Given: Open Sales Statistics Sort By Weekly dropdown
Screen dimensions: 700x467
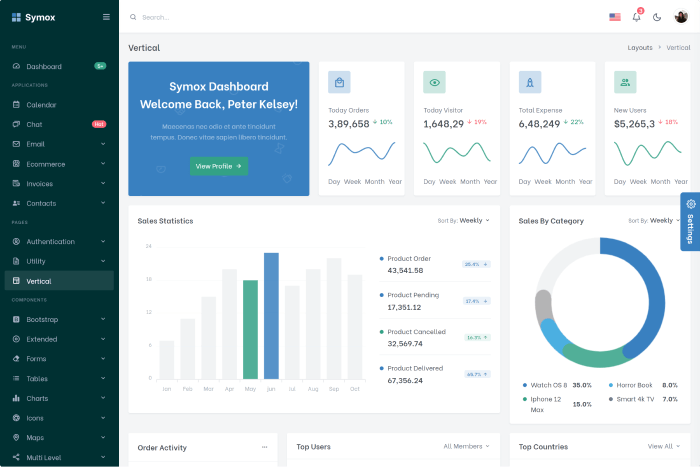Looking at the screenshot, I should coord(464,221).
